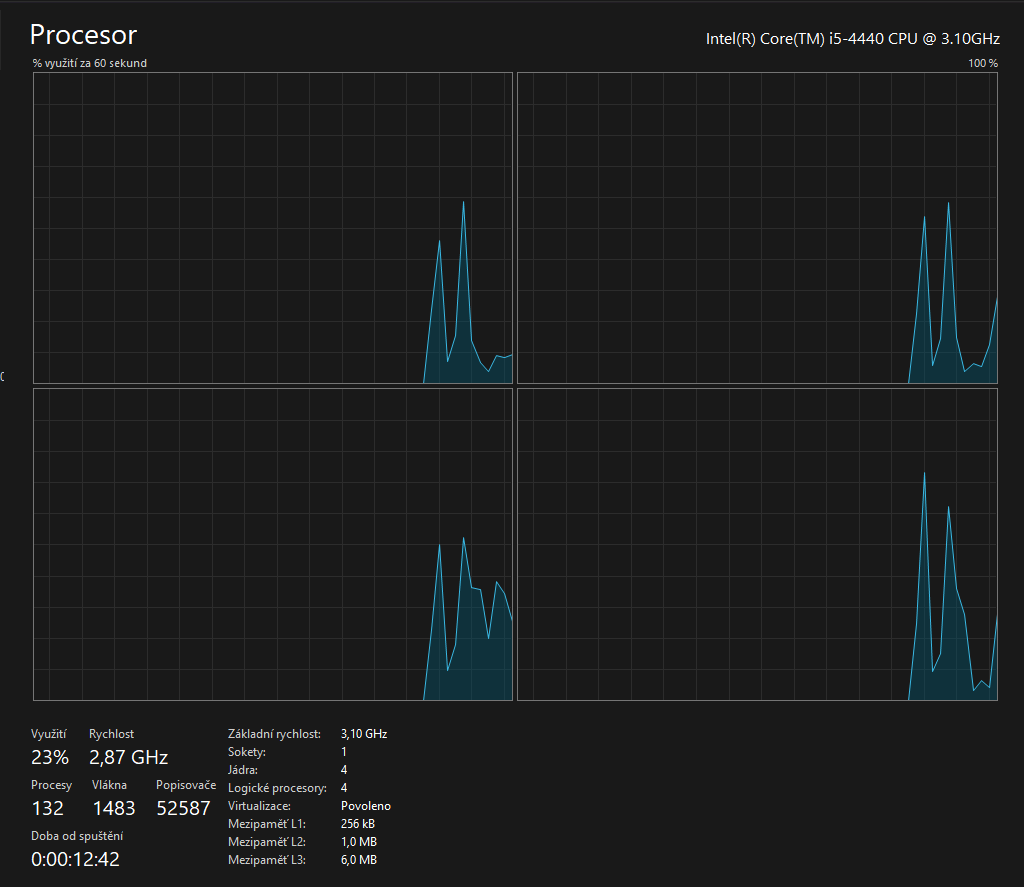Click the 100 % graph scale label

[x=982, y=63]
